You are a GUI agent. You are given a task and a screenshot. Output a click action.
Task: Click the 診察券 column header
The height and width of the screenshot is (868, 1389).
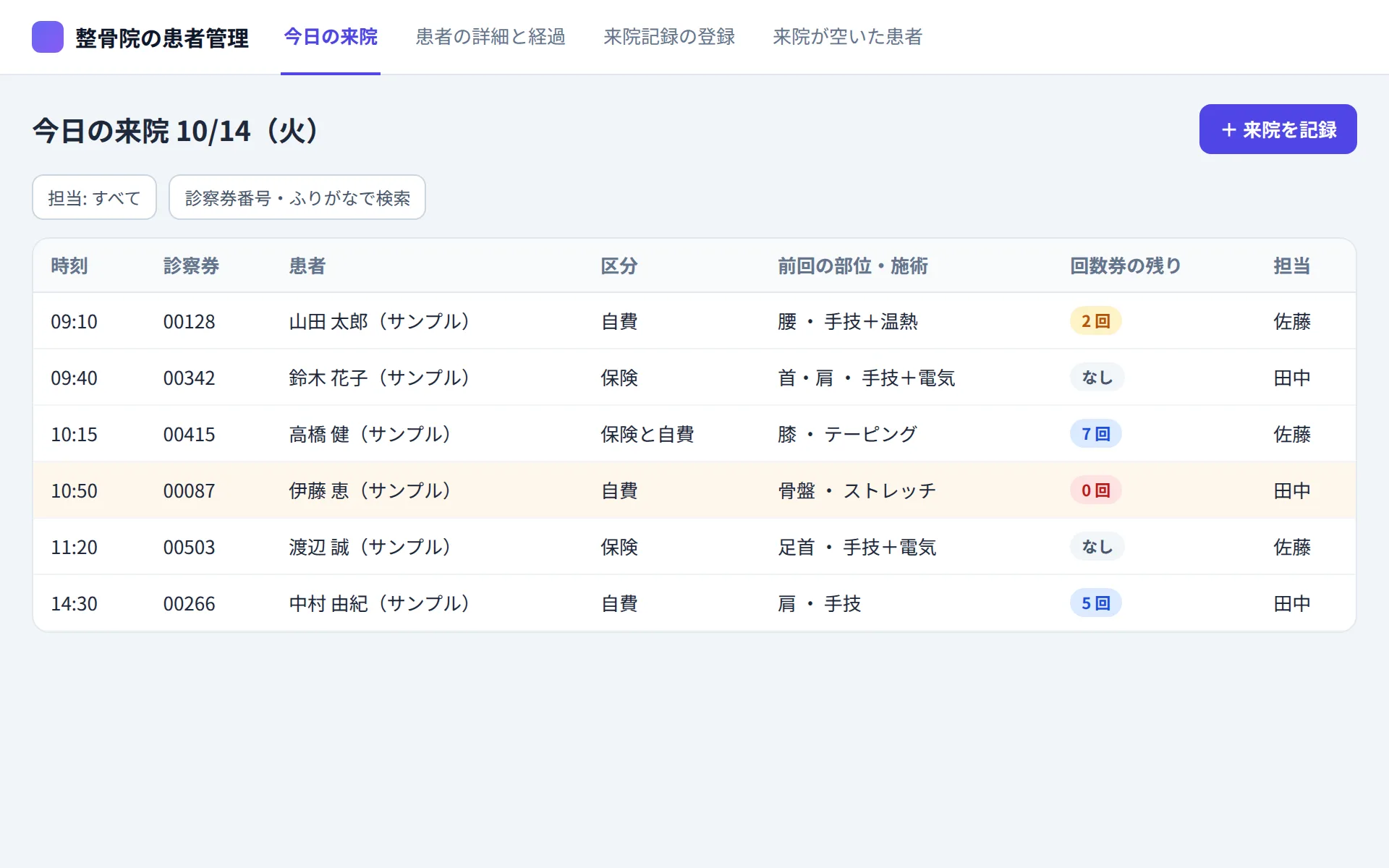click(x=191, y=266)
